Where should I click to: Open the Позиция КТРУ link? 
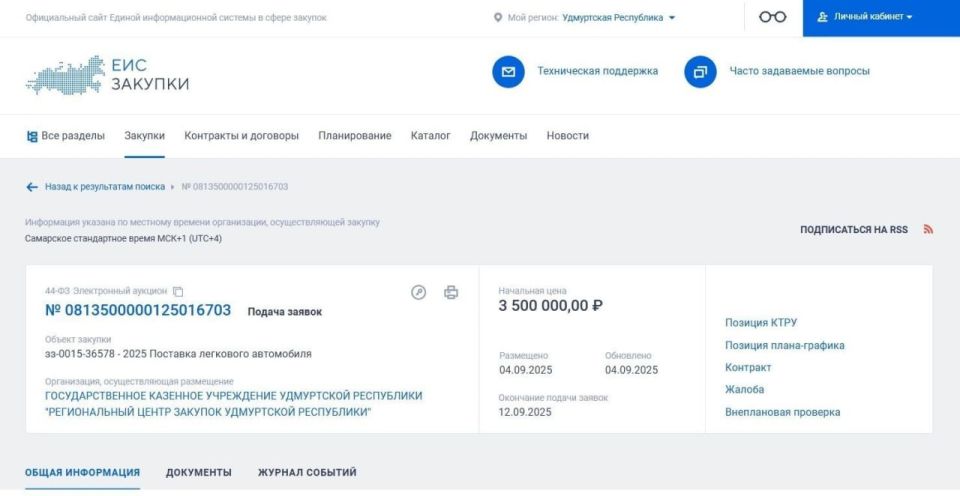coord(761,323)
